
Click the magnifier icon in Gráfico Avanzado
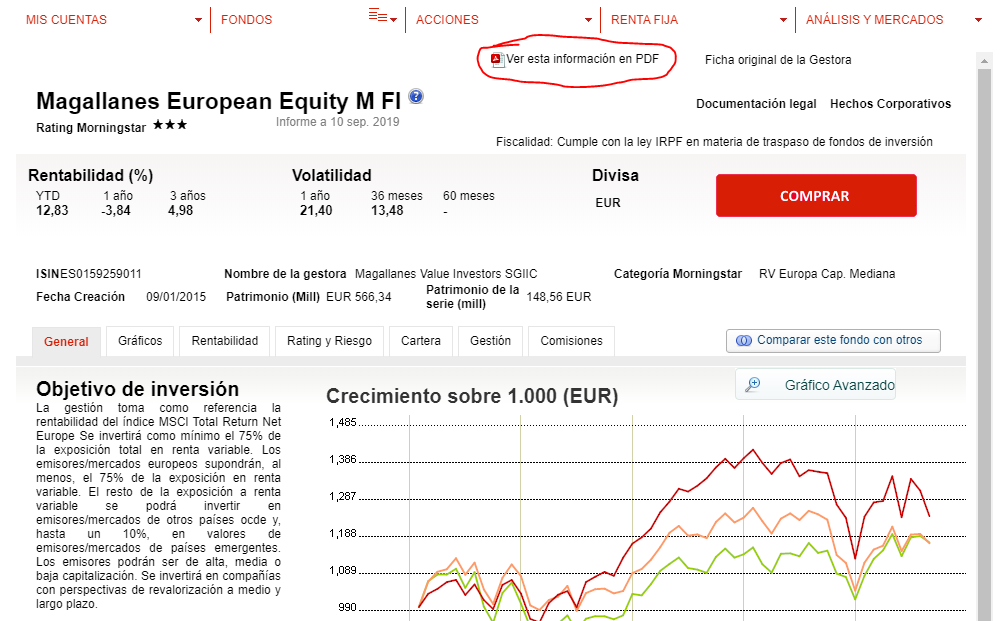tap(753, 384)
